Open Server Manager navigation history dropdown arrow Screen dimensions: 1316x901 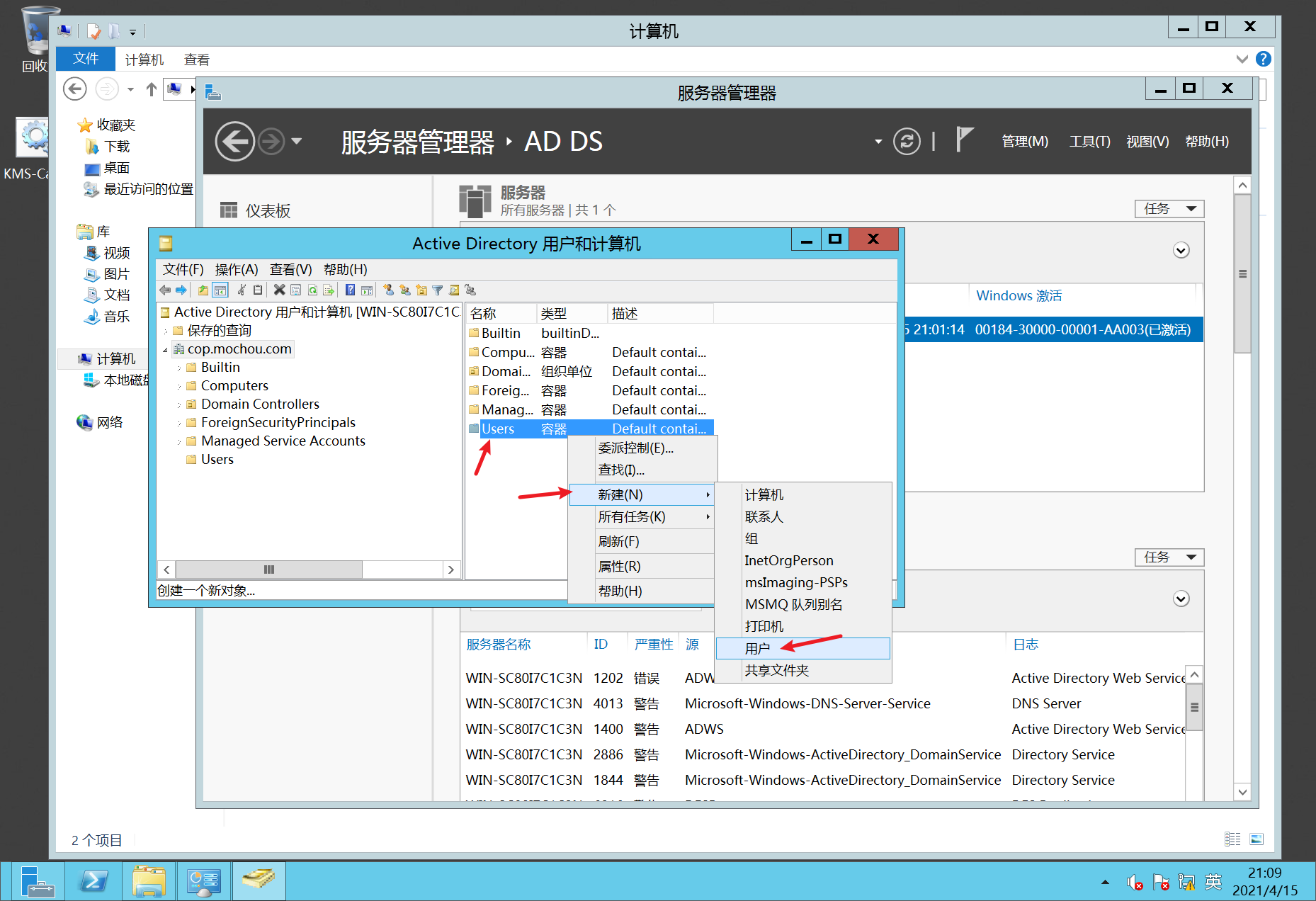(297, 142)
